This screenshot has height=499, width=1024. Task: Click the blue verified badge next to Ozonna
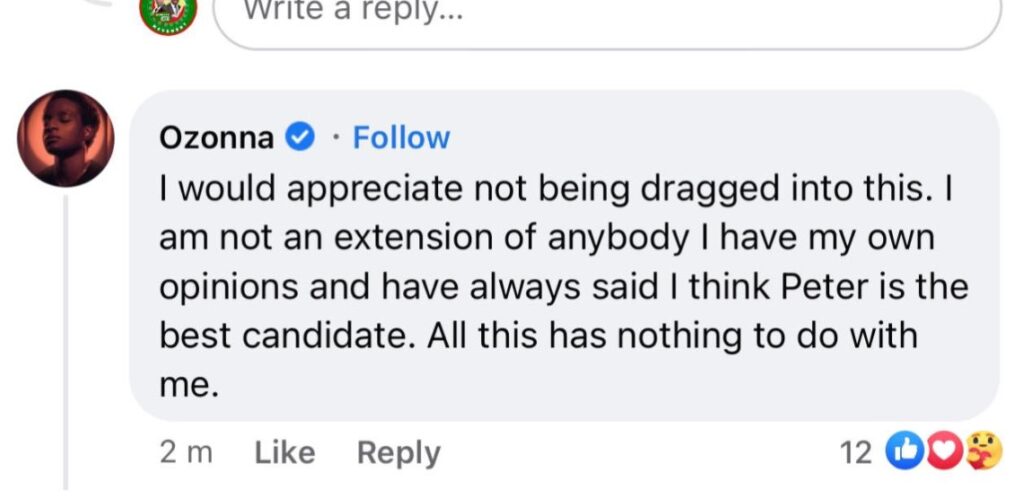(x=300, y=138)
